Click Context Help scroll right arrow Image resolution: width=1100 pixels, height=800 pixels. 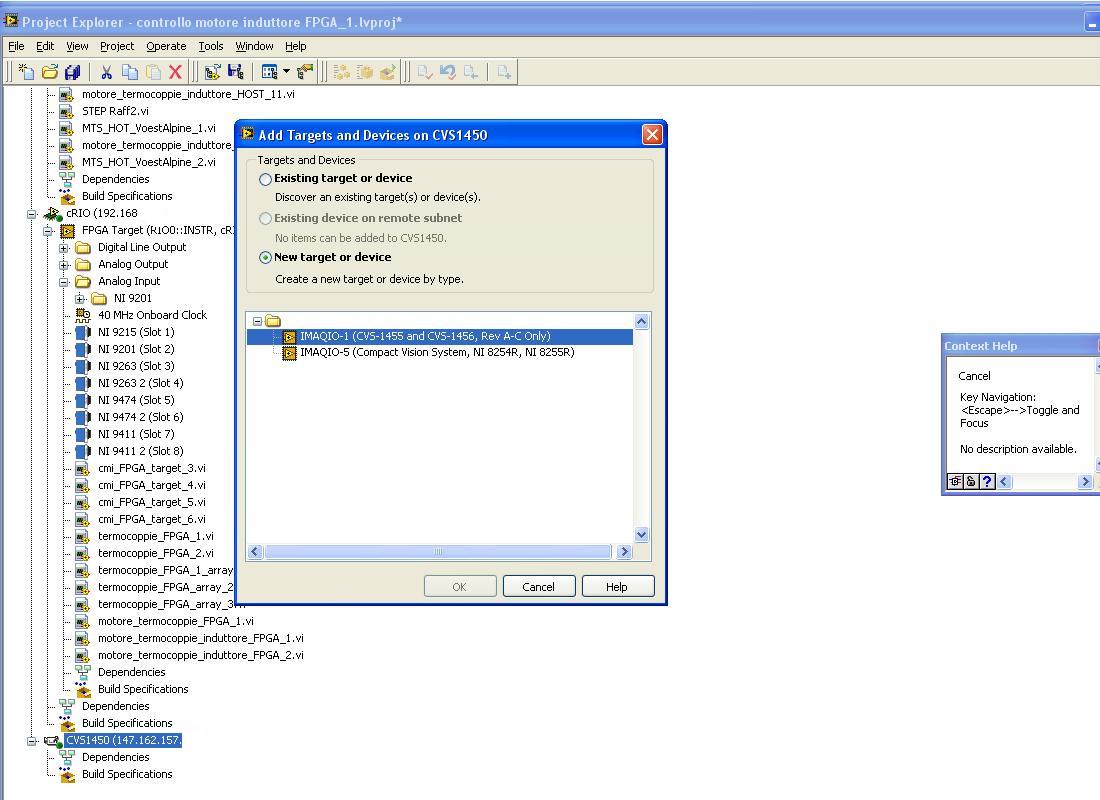1085,481
